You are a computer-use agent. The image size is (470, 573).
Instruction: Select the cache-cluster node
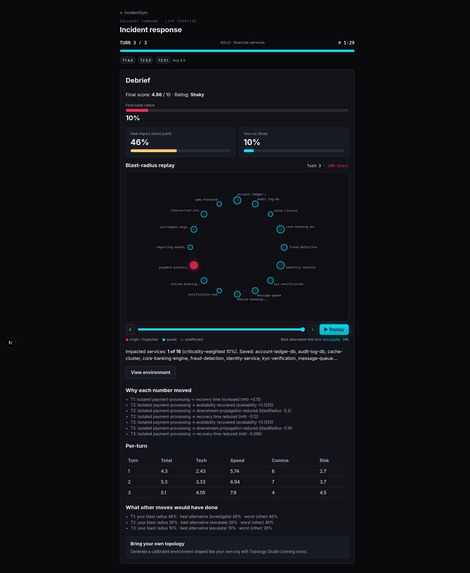click(x=270, y=214)
